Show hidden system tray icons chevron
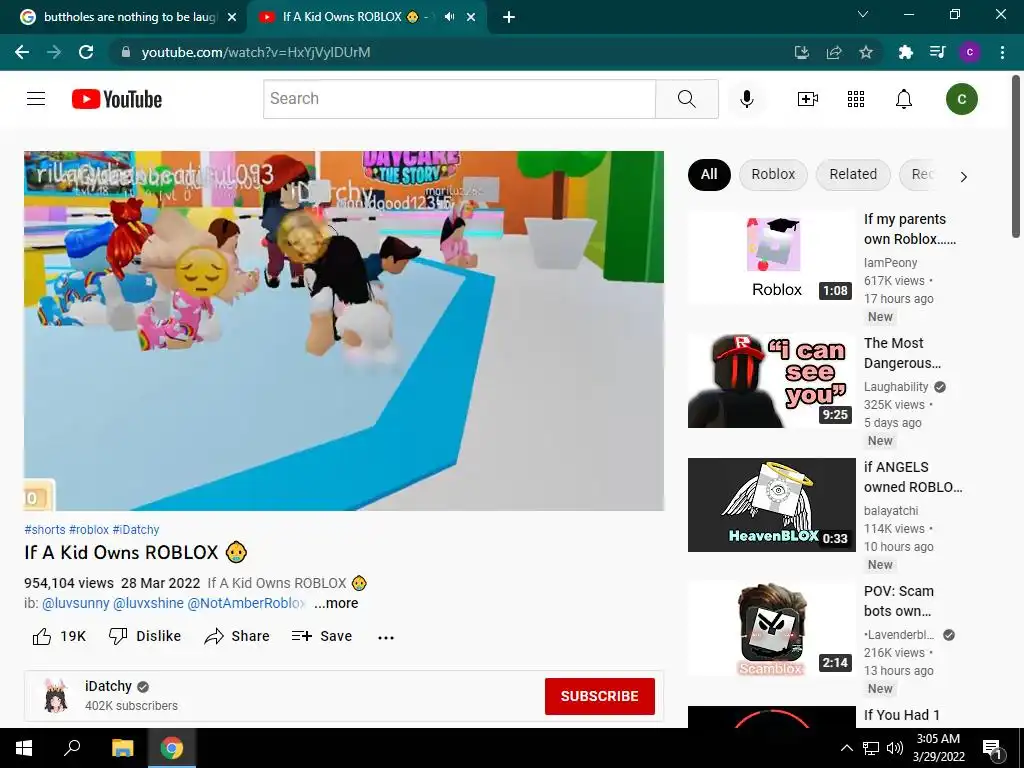 [846, 748]
